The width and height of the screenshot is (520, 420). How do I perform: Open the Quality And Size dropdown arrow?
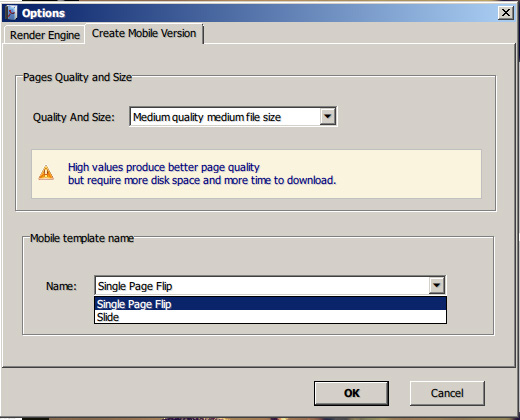pos(328,116)
